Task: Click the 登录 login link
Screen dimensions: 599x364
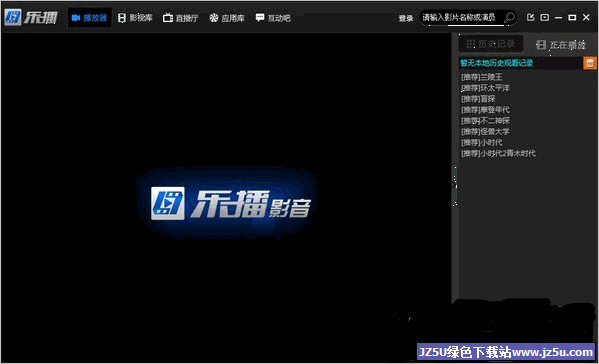Action: (x=406, y=18)
